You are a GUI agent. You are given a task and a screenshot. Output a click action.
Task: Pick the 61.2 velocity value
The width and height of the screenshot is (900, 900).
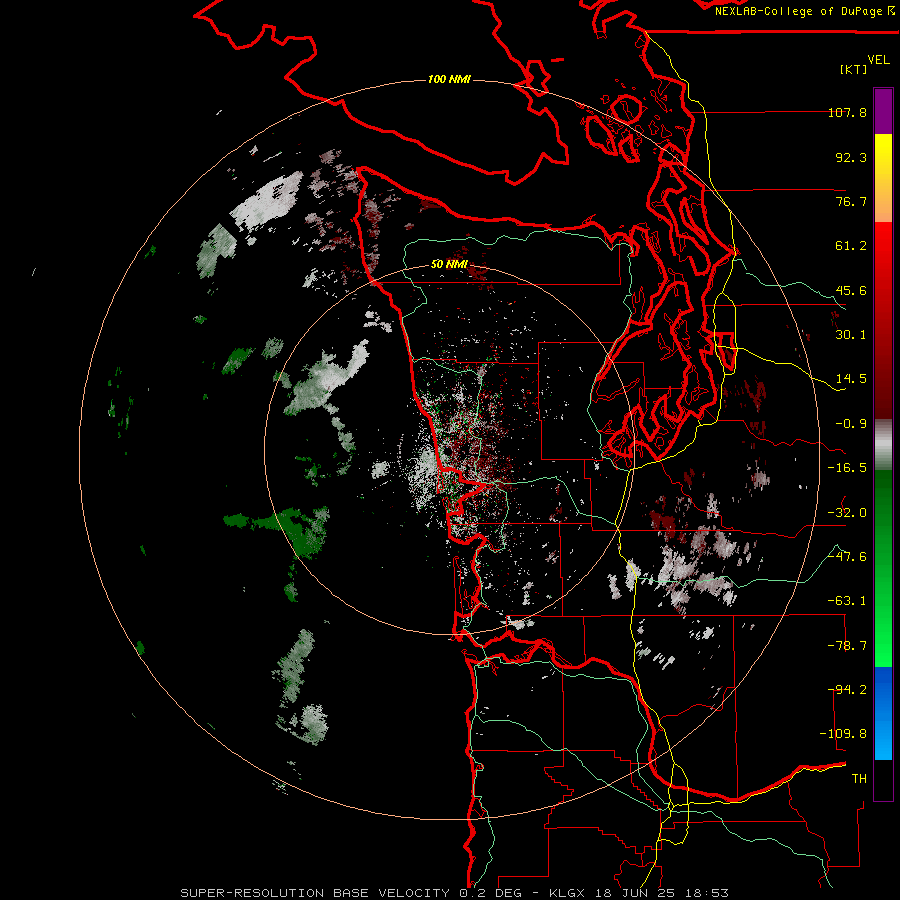851,246
